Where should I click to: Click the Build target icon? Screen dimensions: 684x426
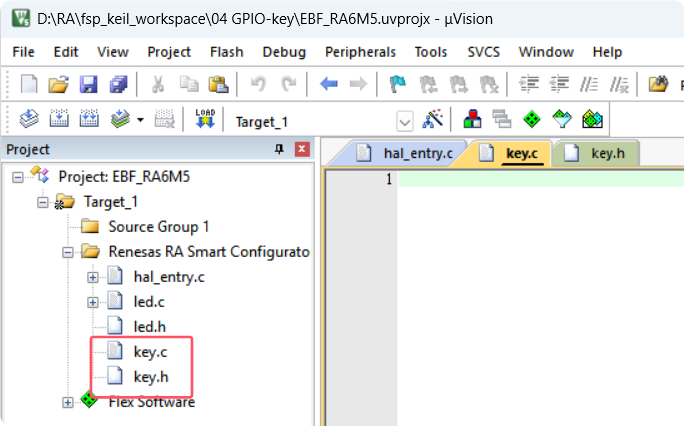[59, 118]
